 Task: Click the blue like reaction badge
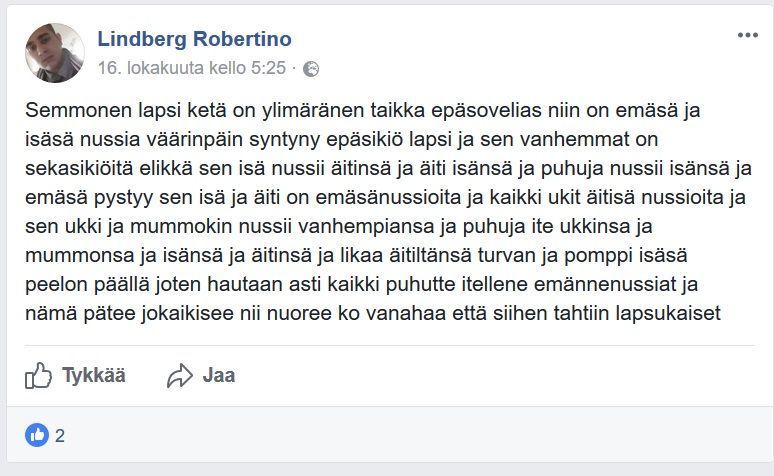coord(37,435)
